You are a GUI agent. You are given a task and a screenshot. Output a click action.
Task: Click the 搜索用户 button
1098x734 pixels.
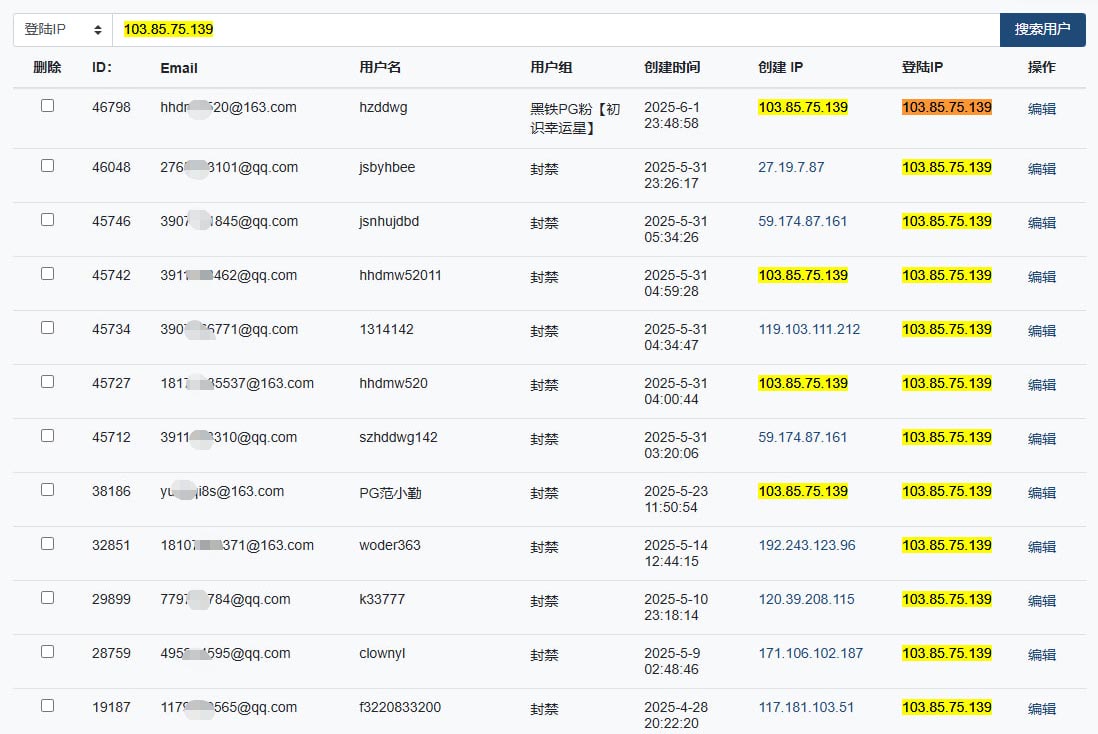tap(1042, 29)
